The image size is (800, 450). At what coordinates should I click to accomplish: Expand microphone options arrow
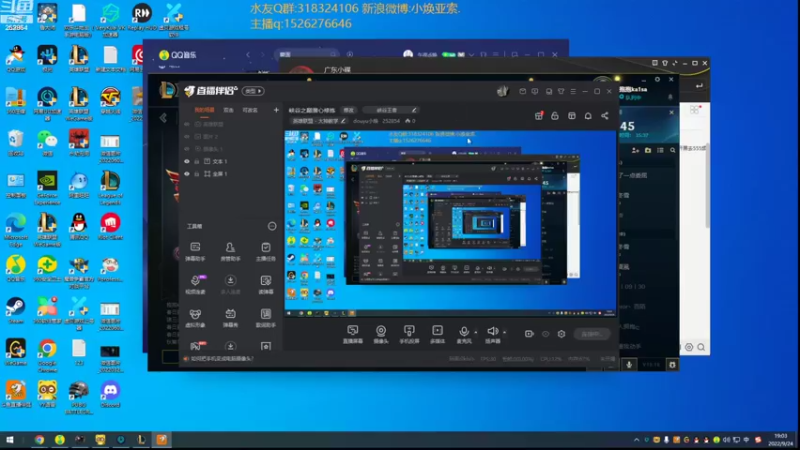coord(476,333)
